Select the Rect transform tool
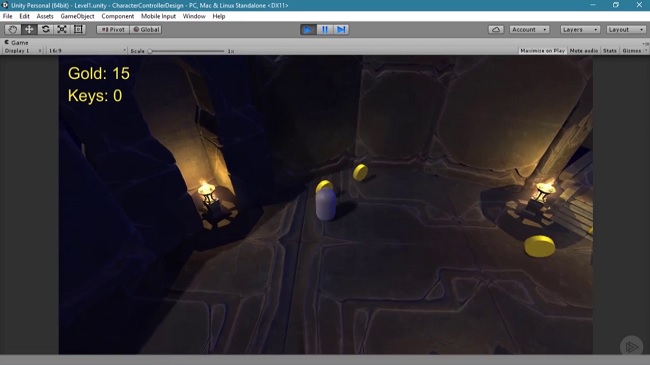This screenshot has width=650, height=365. coord(78,29)
